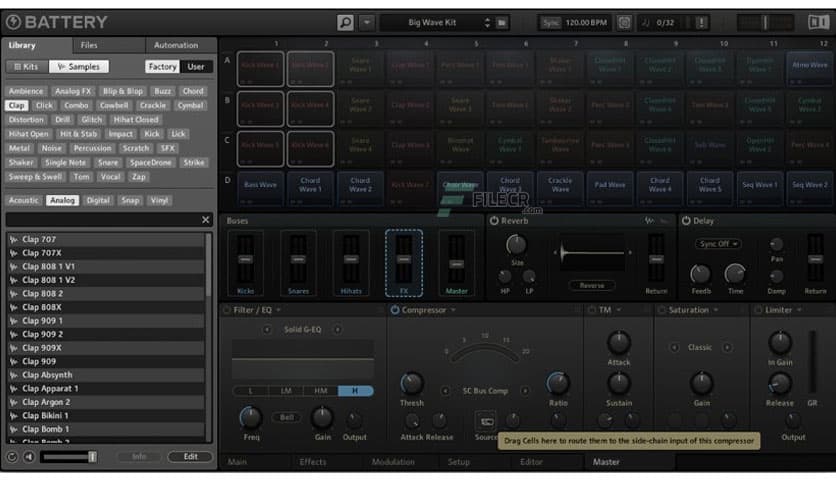The image size is (836, 484).
Task: Click the folder icon beside the kit name
Action: click(502, 22)
